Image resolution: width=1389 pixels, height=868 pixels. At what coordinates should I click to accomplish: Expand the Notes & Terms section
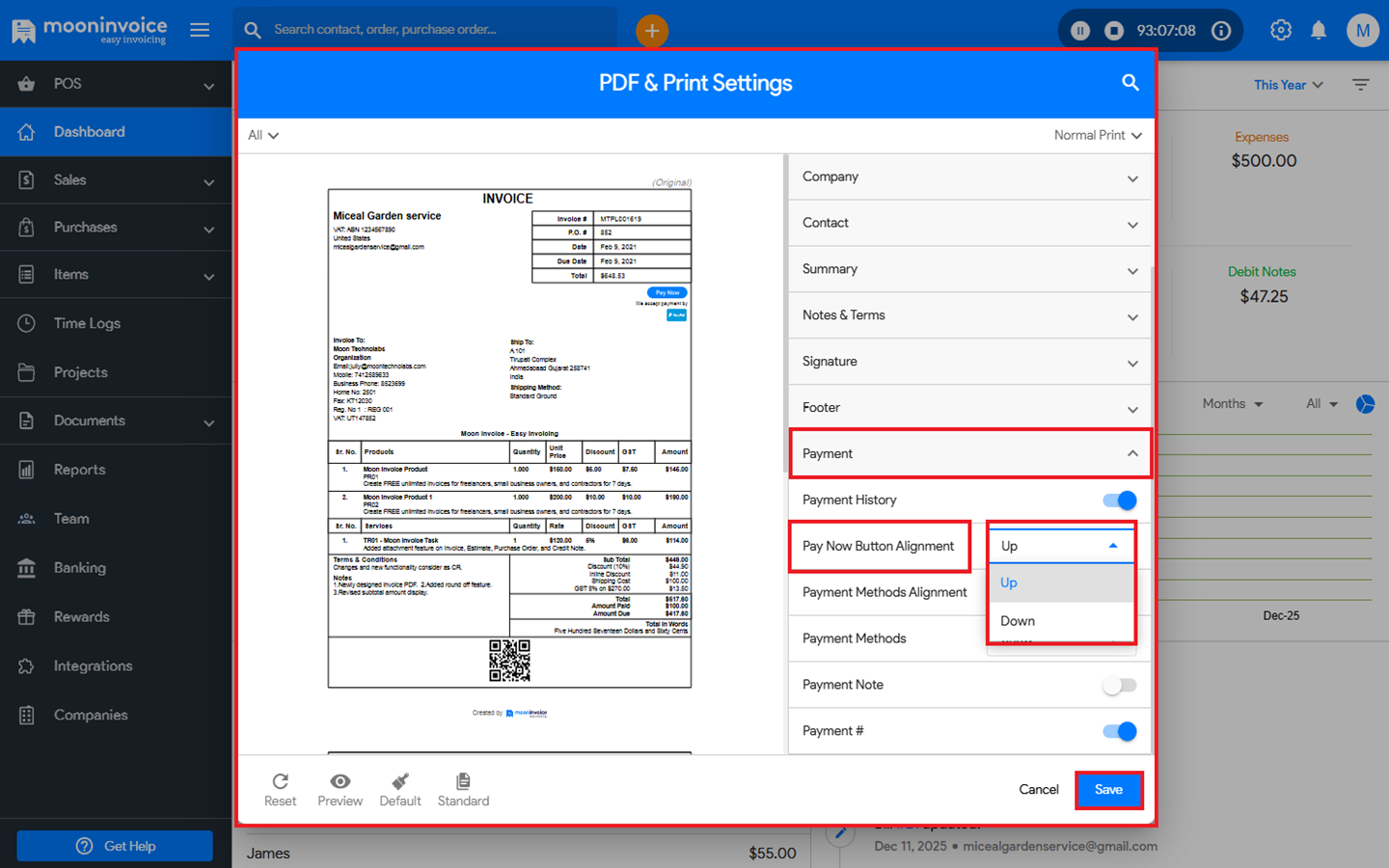[x=969, y=315]
